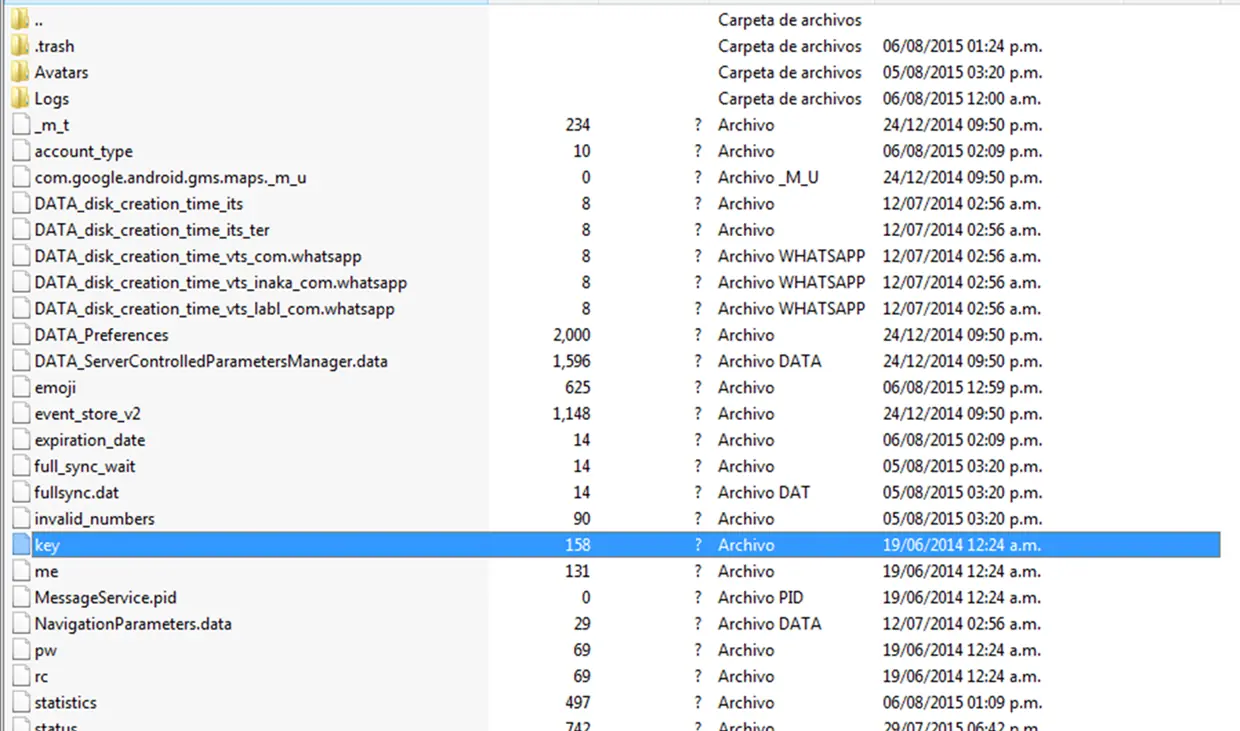The width and height of the screenshot is (1240, 731).
Task: Click 'Archivo PID' type cell
Action: click(760, 597)
